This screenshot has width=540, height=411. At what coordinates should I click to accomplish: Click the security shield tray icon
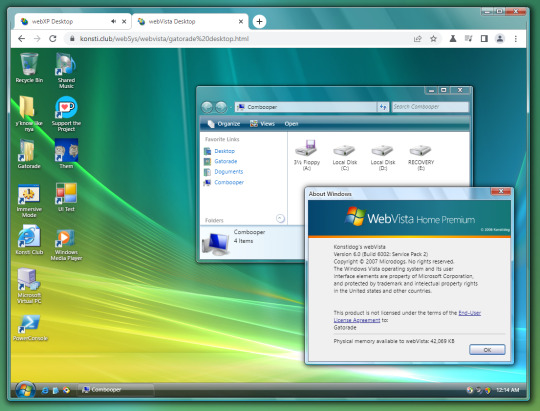(488, 390)
